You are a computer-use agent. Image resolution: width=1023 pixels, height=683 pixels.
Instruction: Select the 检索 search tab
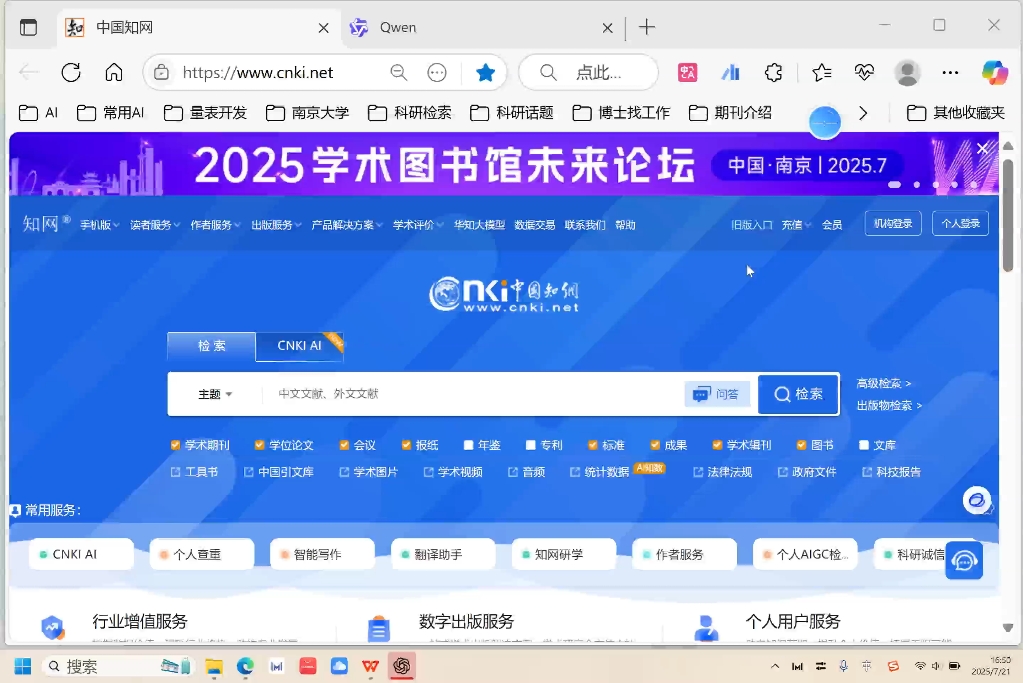point(211,346)
